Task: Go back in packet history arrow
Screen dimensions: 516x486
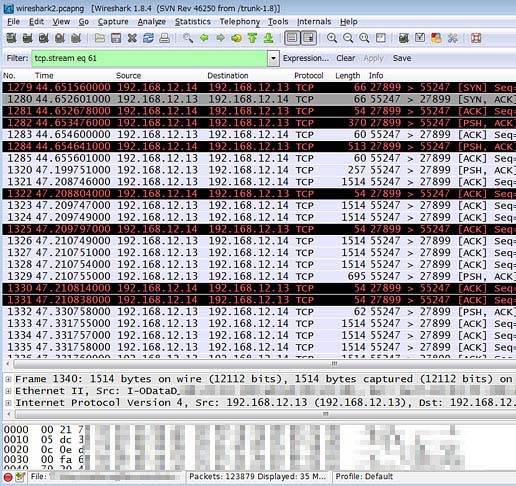Action: click(x=204, y=38)
